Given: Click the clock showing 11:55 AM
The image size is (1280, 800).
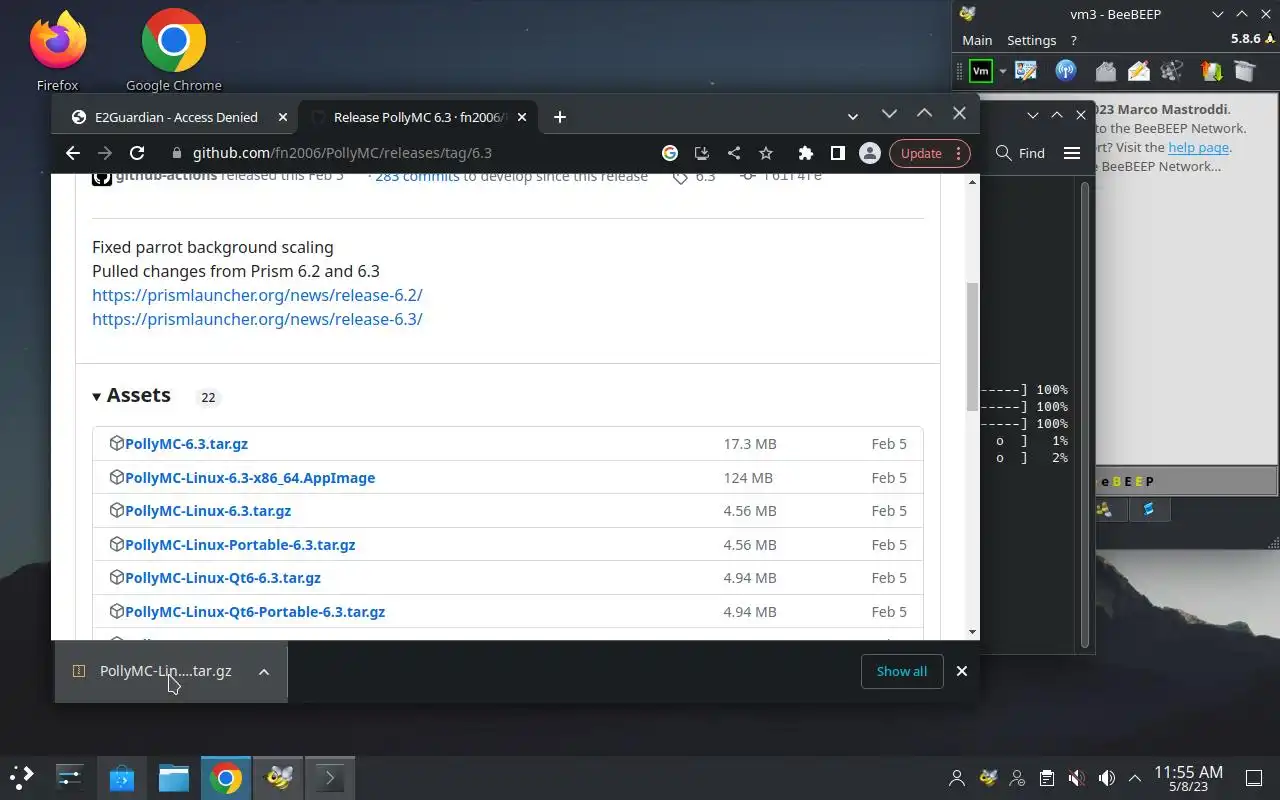Looking at the screenshot, I should pyautogui.click(x=1189, y=778).
